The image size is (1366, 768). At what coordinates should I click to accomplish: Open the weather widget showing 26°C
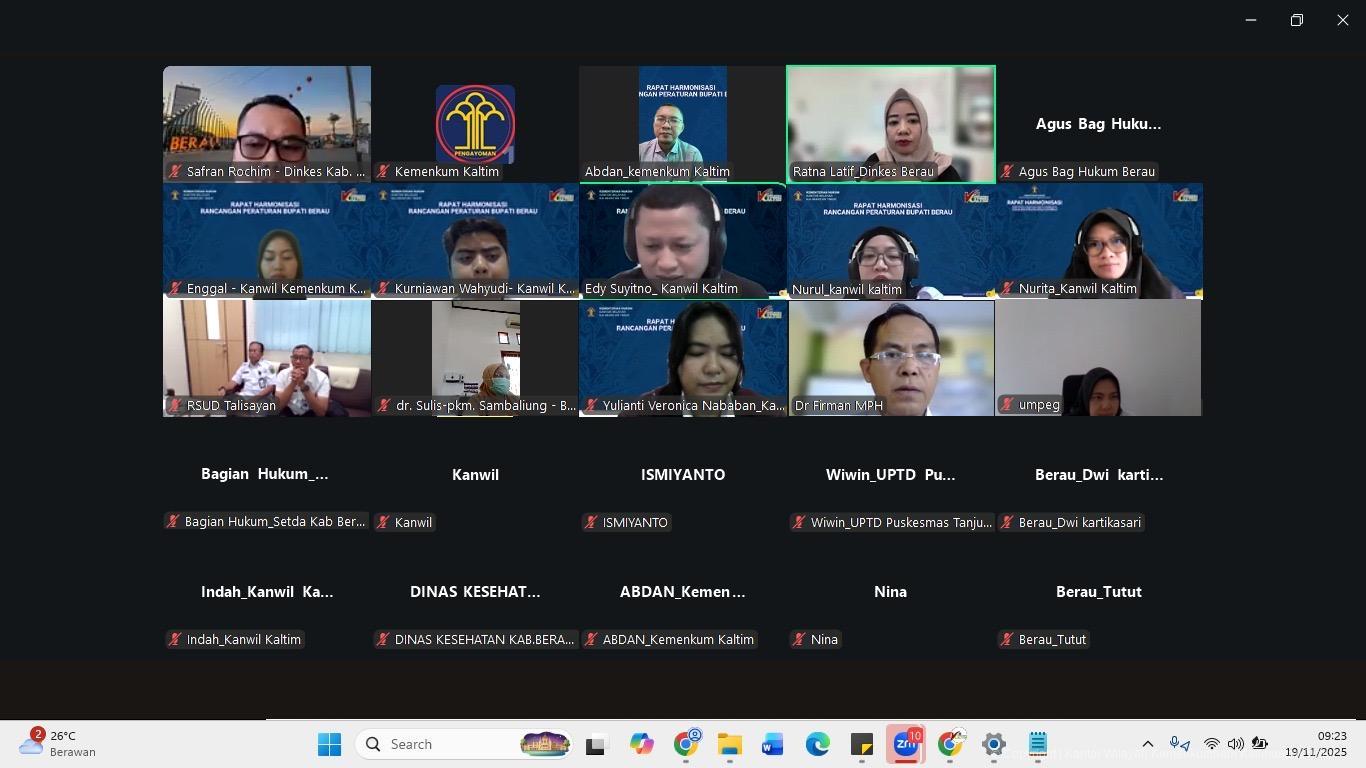click(x=60, y=744)
